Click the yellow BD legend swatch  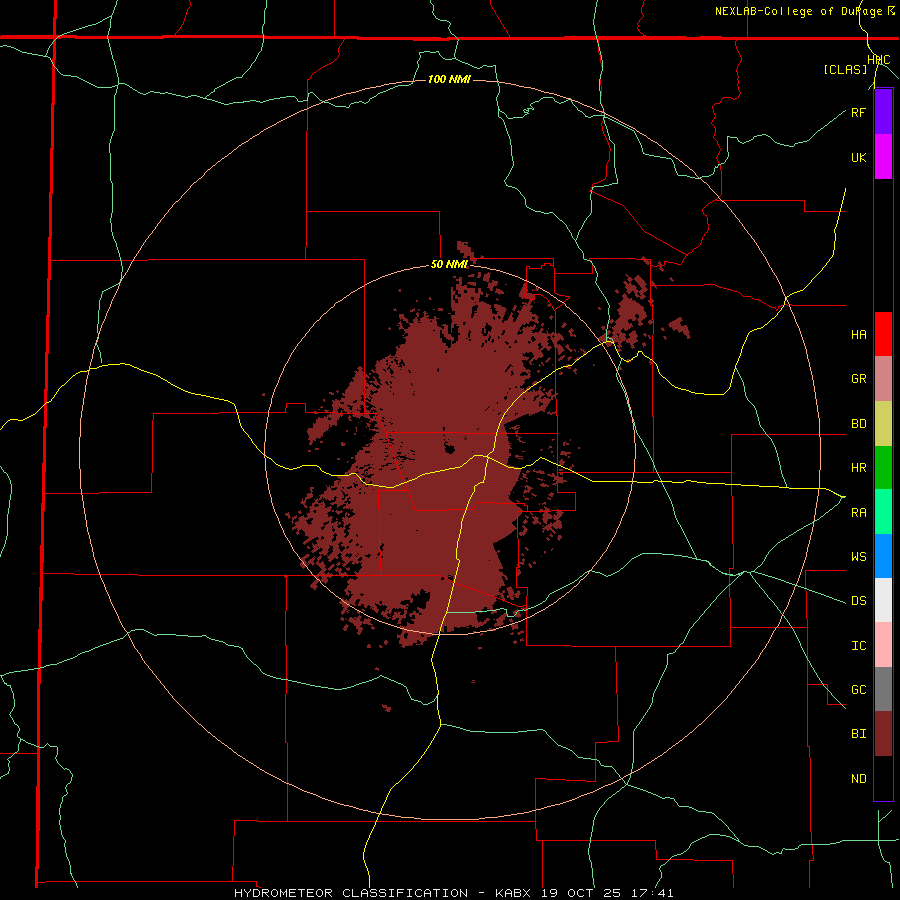coord(883,424)
